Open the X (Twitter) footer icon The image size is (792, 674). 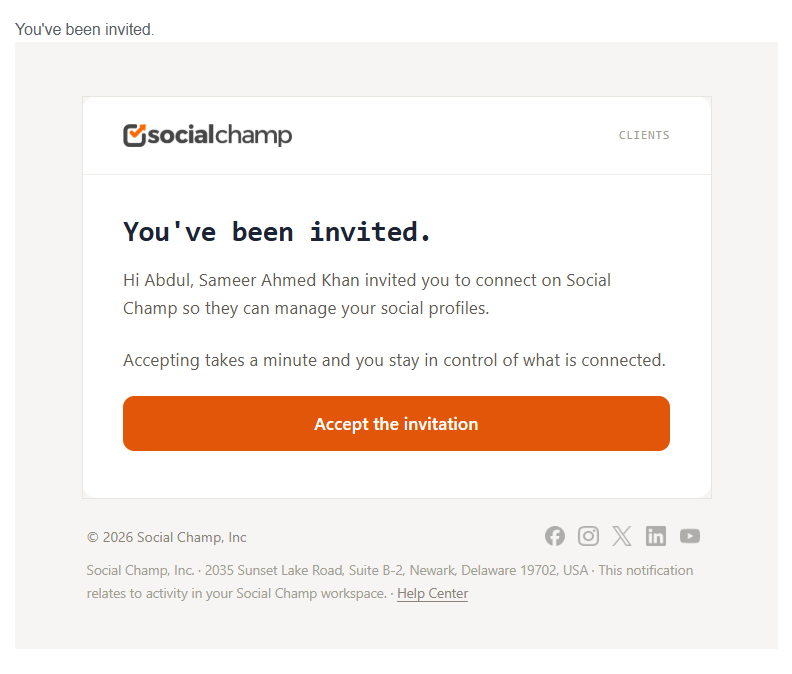[x=622, y=536]
